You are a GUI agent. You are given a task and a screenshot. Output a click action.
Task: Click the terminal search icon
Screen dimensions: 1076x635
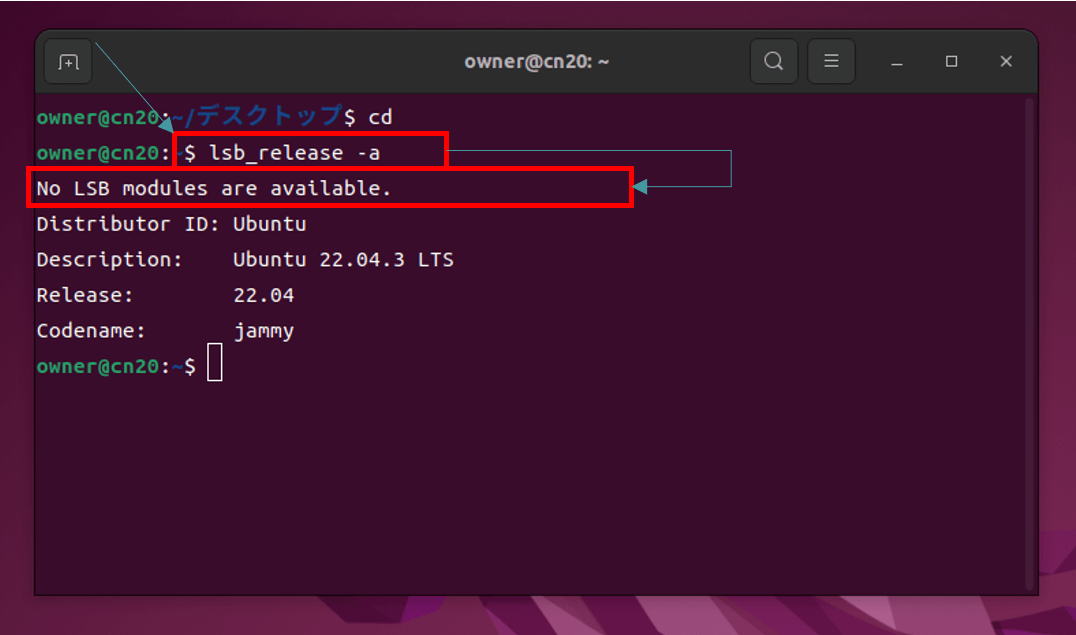[773, 62]
